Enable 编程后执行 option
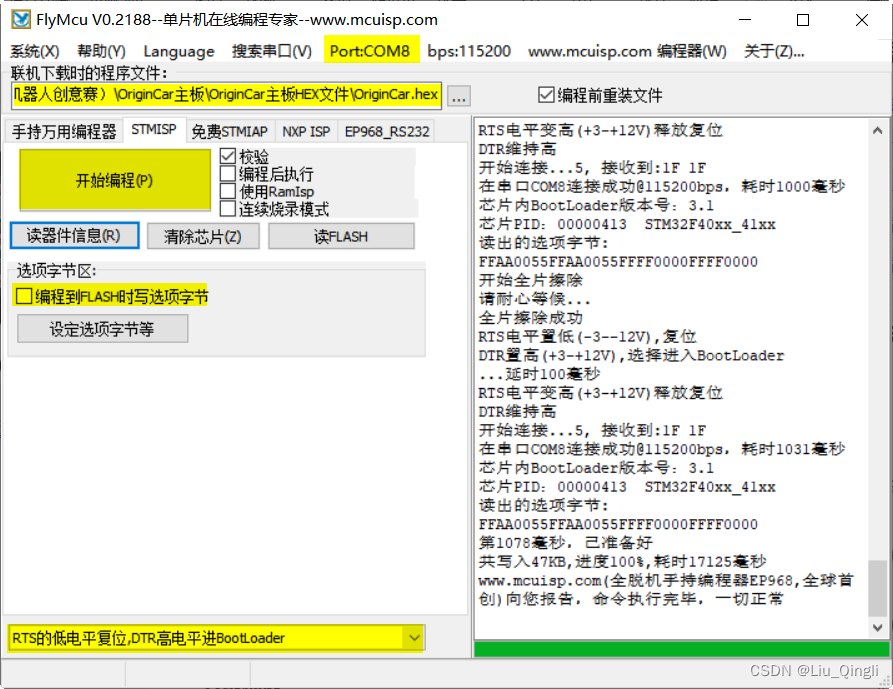The width and height of the screenshot is (893, 689). [229, 172]
